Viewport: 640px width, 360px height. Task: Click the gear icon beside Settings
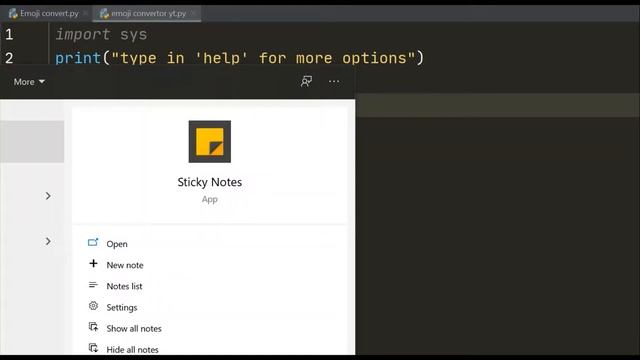93,306
